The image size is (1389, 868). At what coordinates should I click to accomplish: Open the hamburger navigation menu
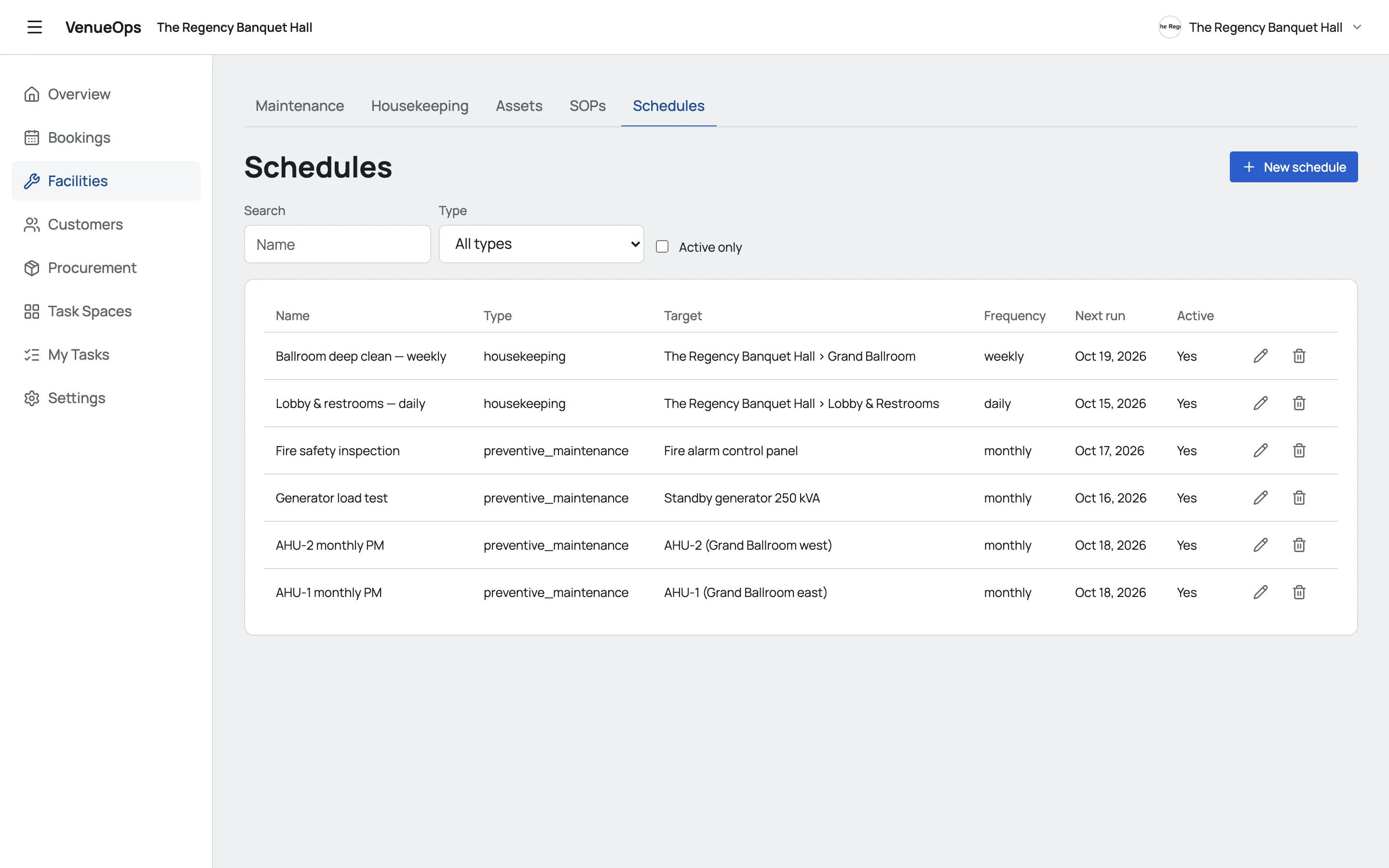[x=34, y=27]
